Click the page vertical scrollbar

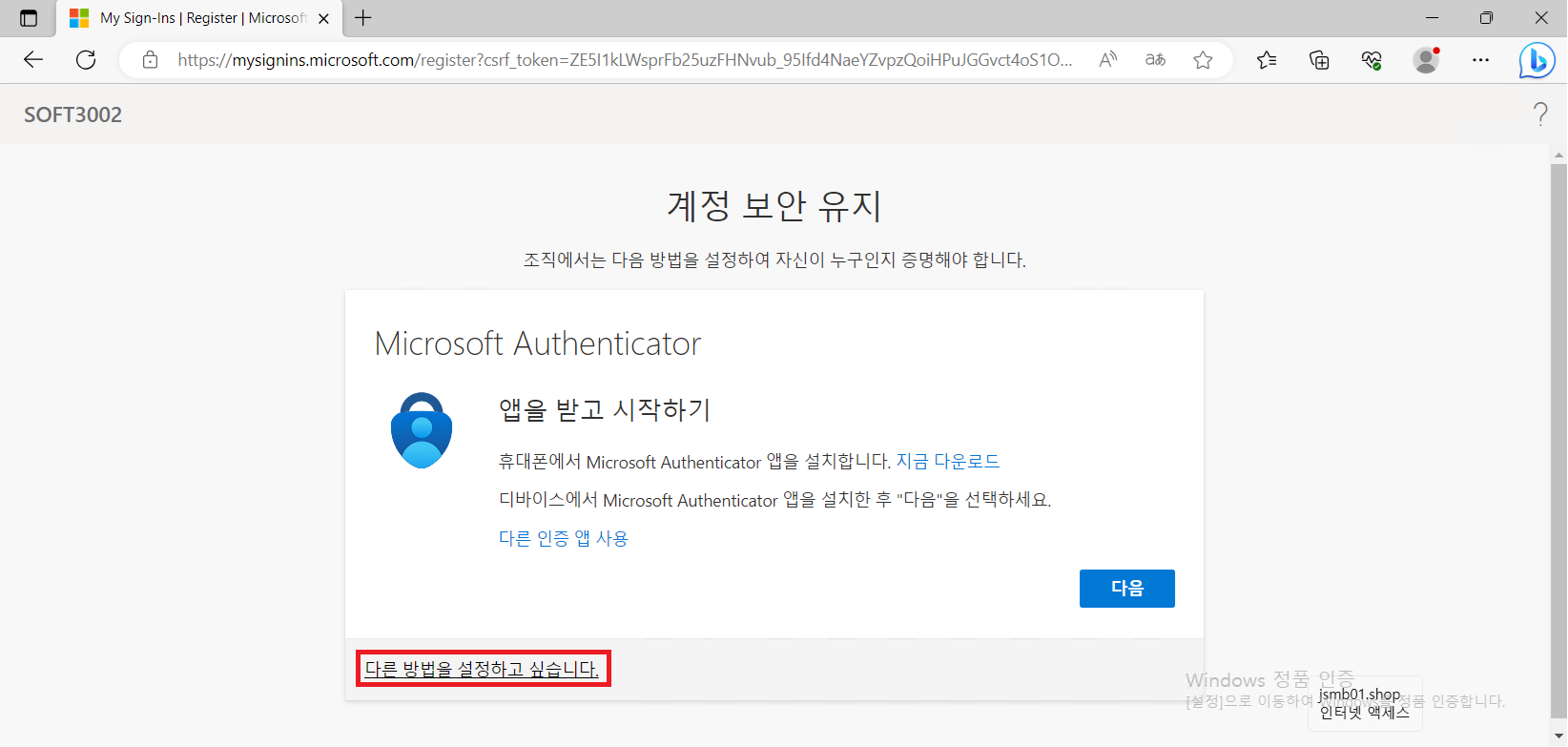click(1558, 439)
